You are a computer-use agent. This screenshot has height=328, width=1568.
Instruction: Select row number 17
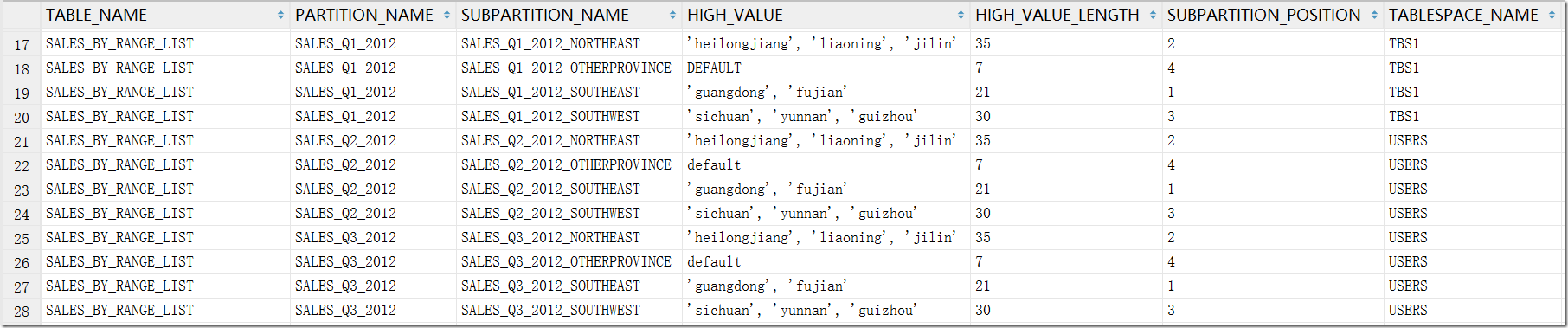[x=22, y=44]
